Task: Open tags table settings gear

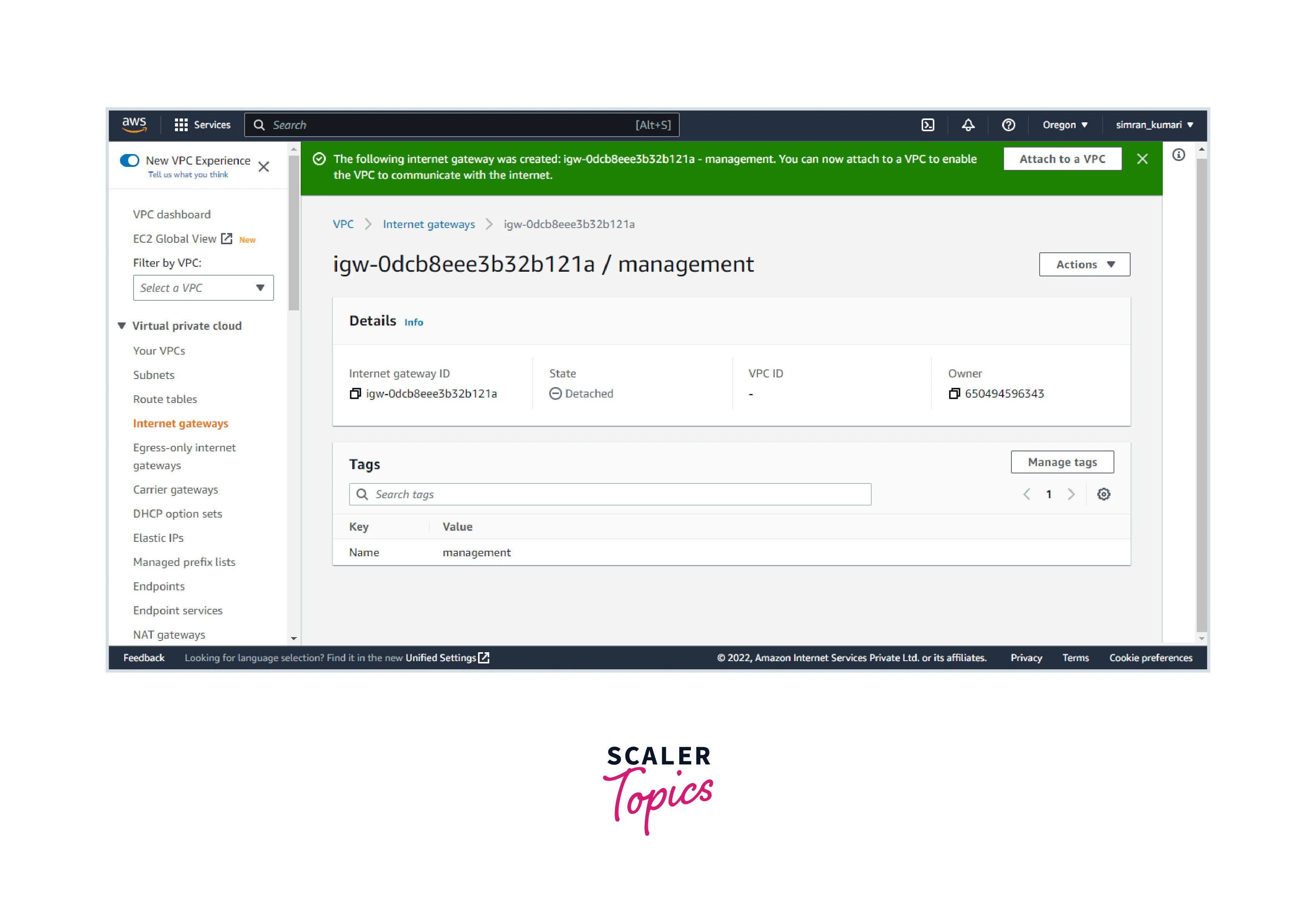Action: click(1104, 494)
